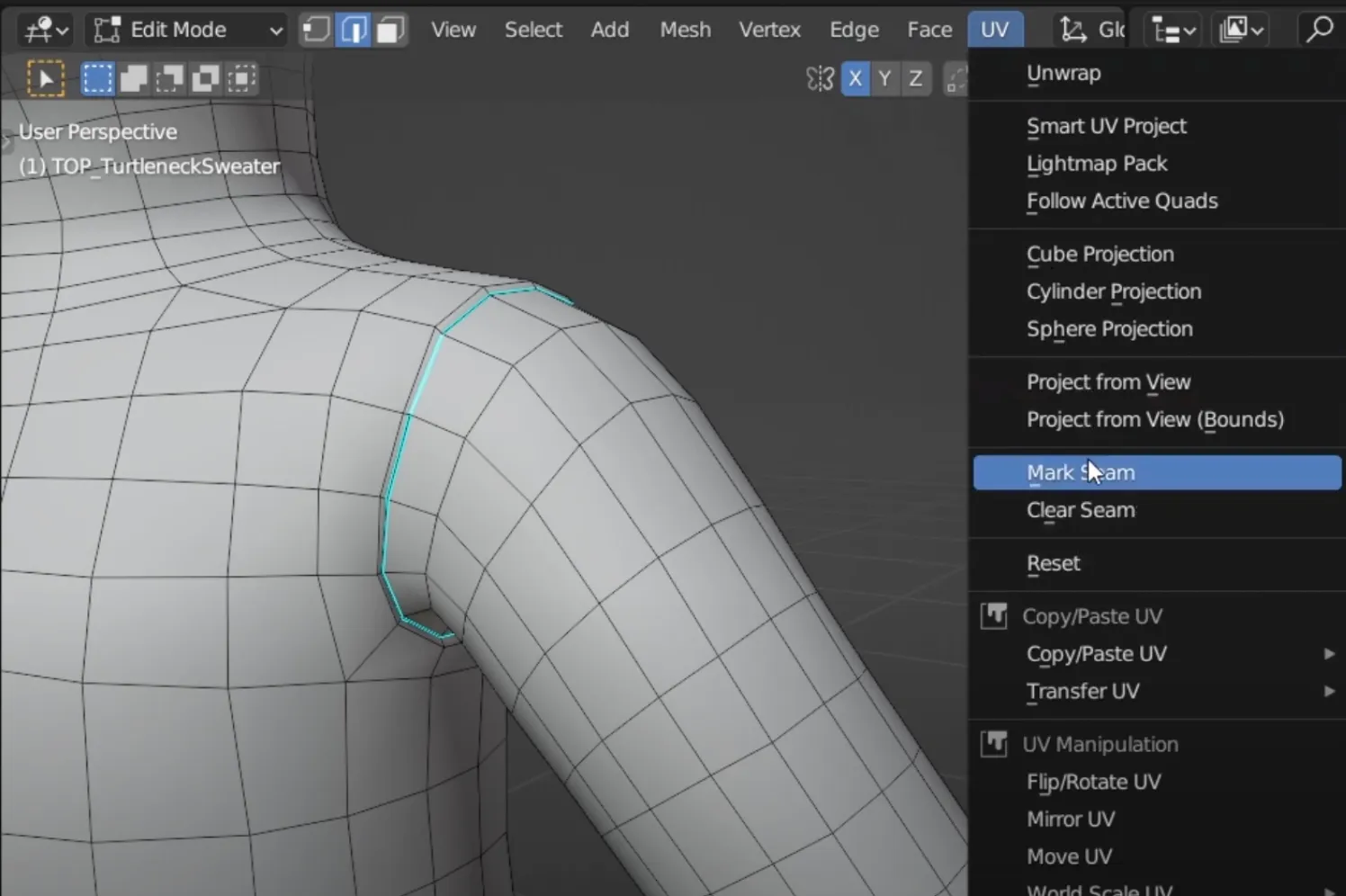Close the open UV menu header
Image resolution: width=1346 pixels, height=896 pixels.
point(994,30)
